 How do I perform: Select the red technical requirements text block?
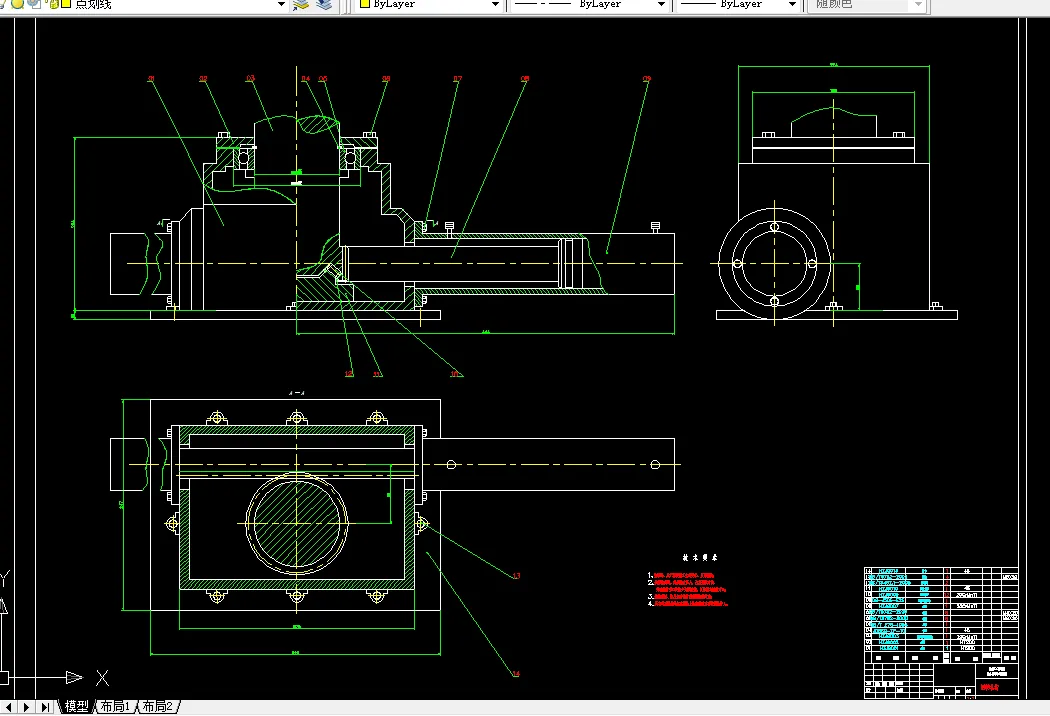(688, 589)
